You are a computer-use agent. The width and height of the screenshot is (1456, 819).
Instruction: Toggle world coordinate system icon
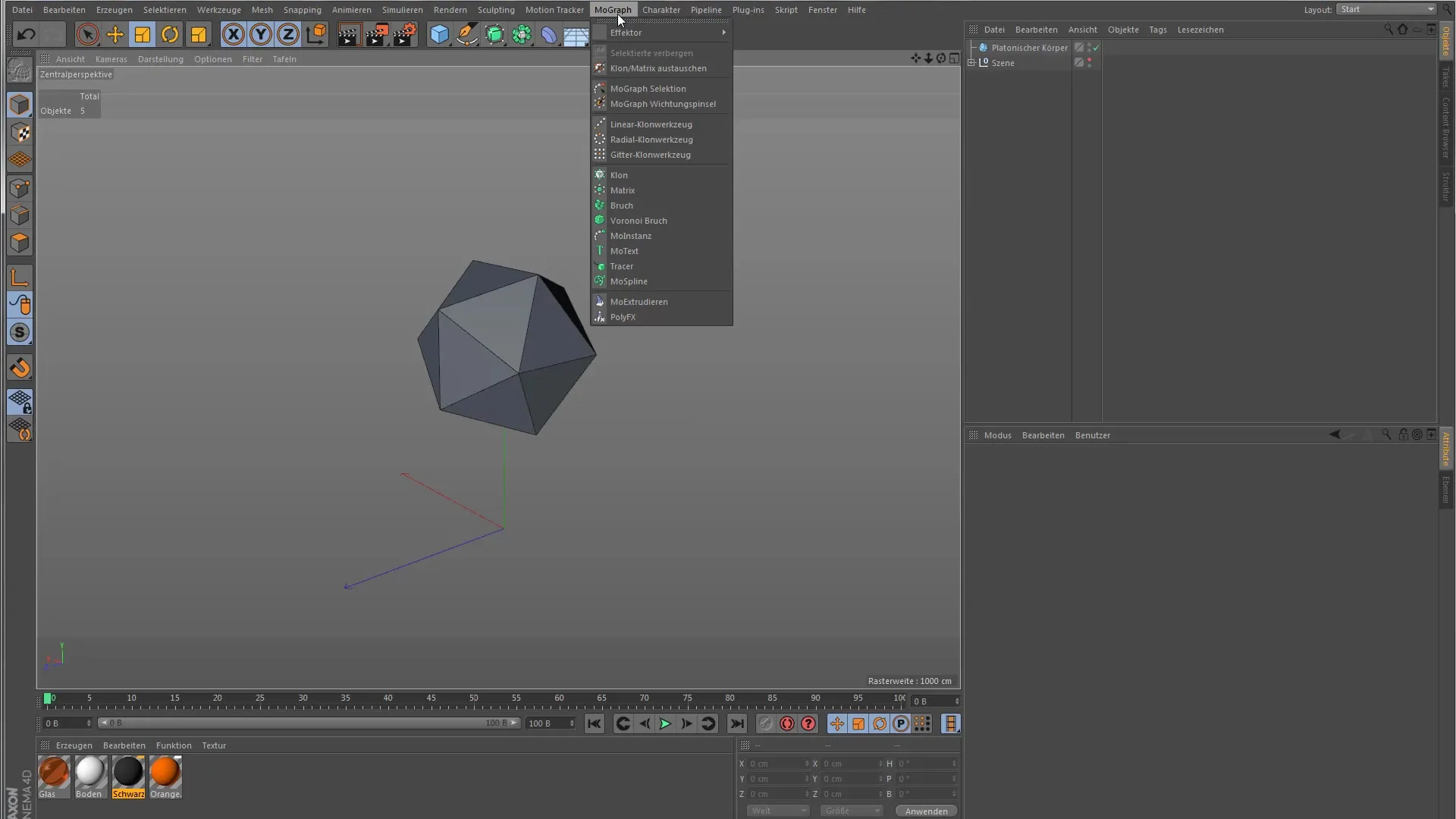click(316, 34)
